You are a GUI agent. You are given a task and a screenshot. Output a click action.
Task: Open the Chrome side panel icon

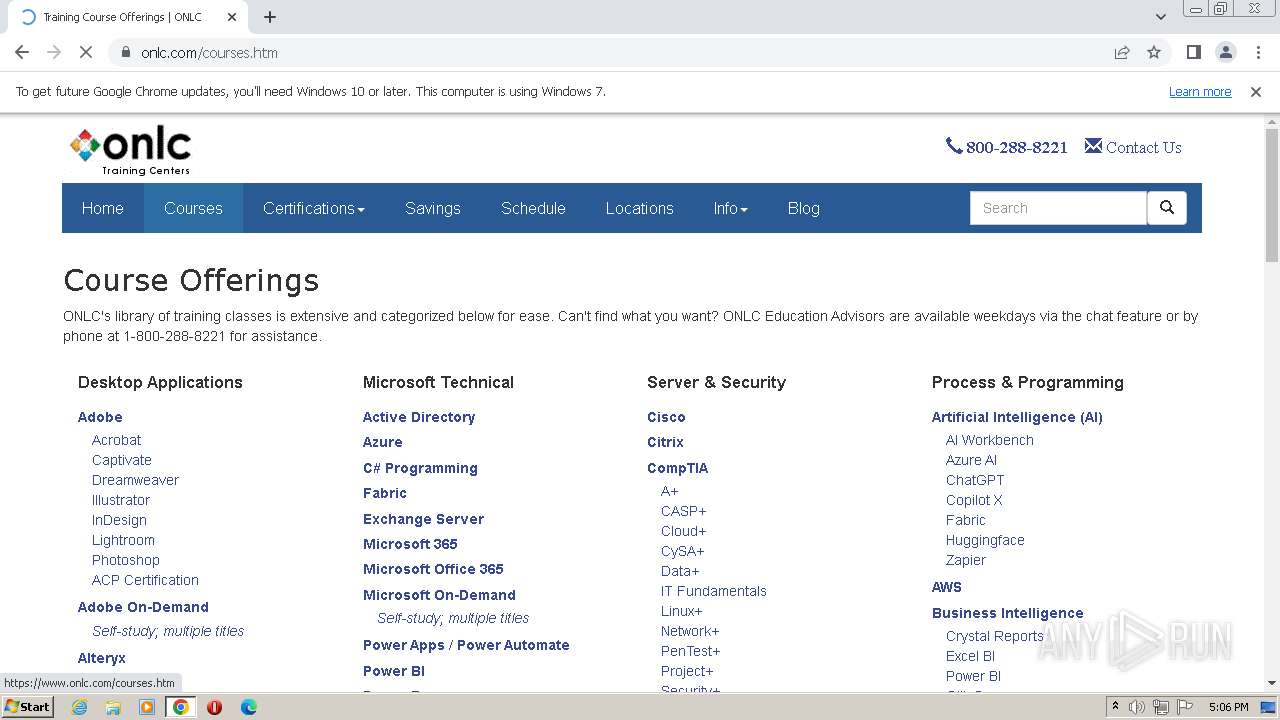[1193, 52]
